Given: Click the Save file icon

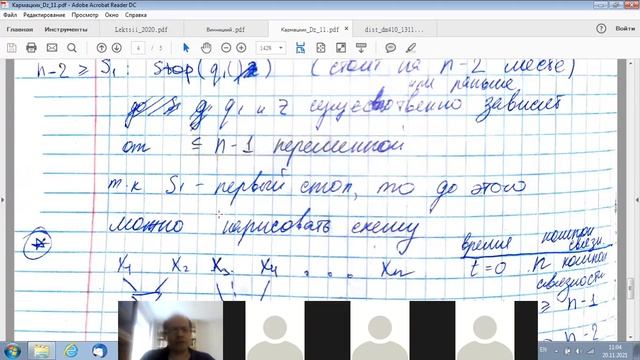Looking at the screenshot, I should click(11, 48).
